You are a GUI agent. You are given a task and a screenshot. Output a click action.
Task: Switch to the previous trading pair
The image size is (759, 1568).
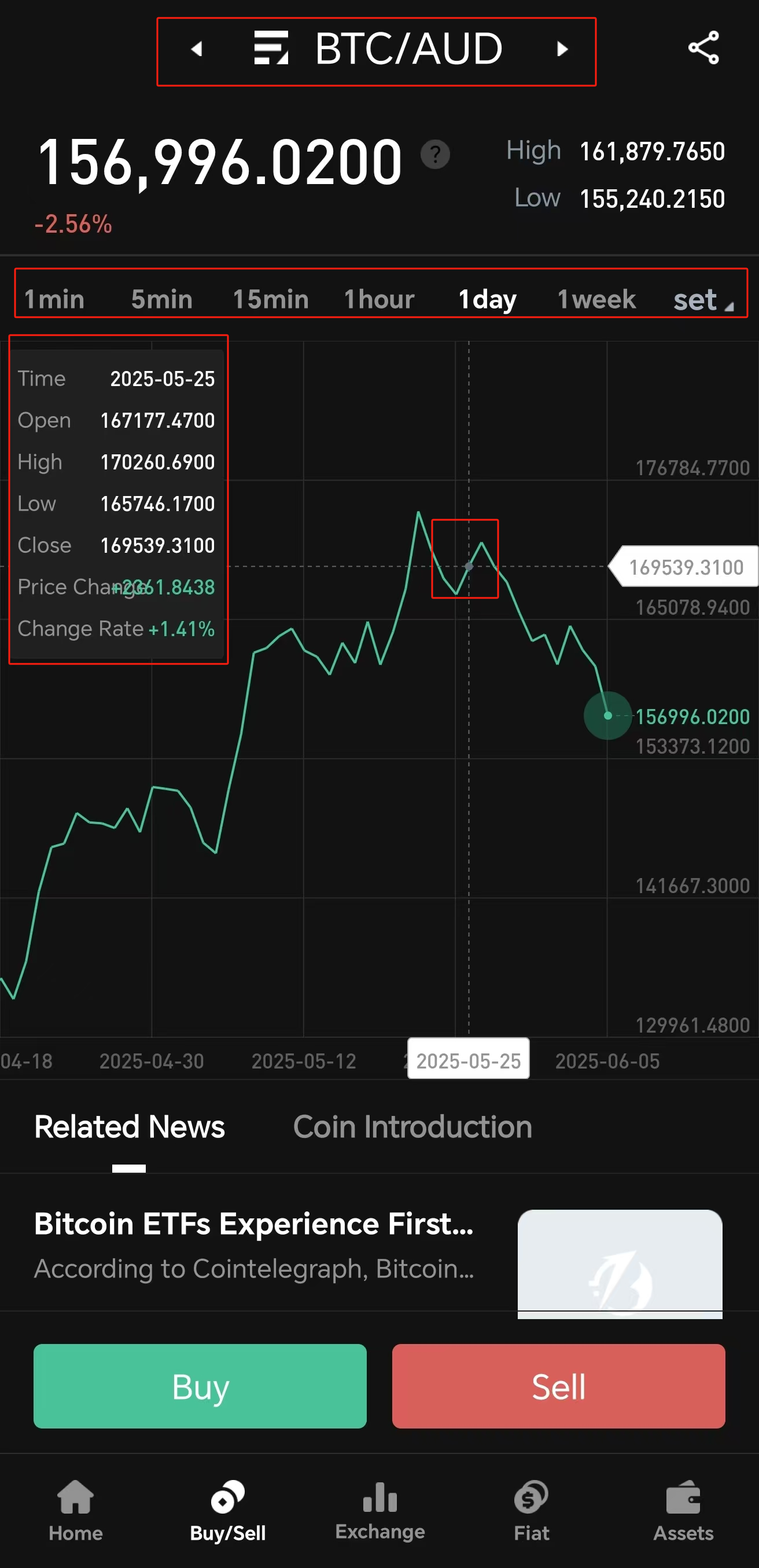197,49
